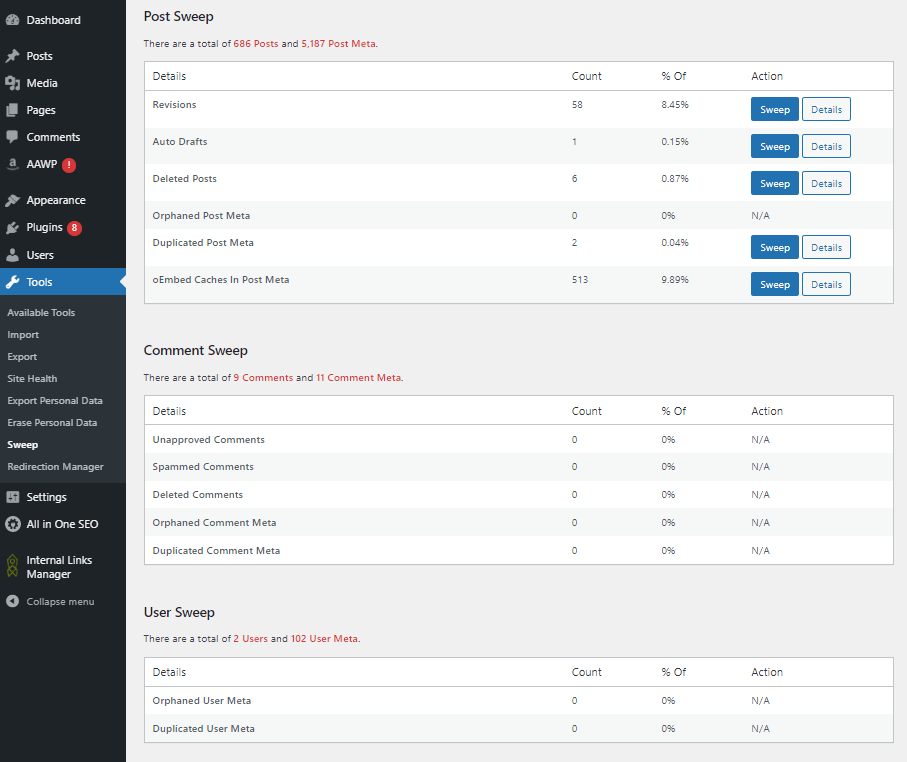This screenshot has height=762, width=907.
Task: Open the Users section icon
Action: 13,254
